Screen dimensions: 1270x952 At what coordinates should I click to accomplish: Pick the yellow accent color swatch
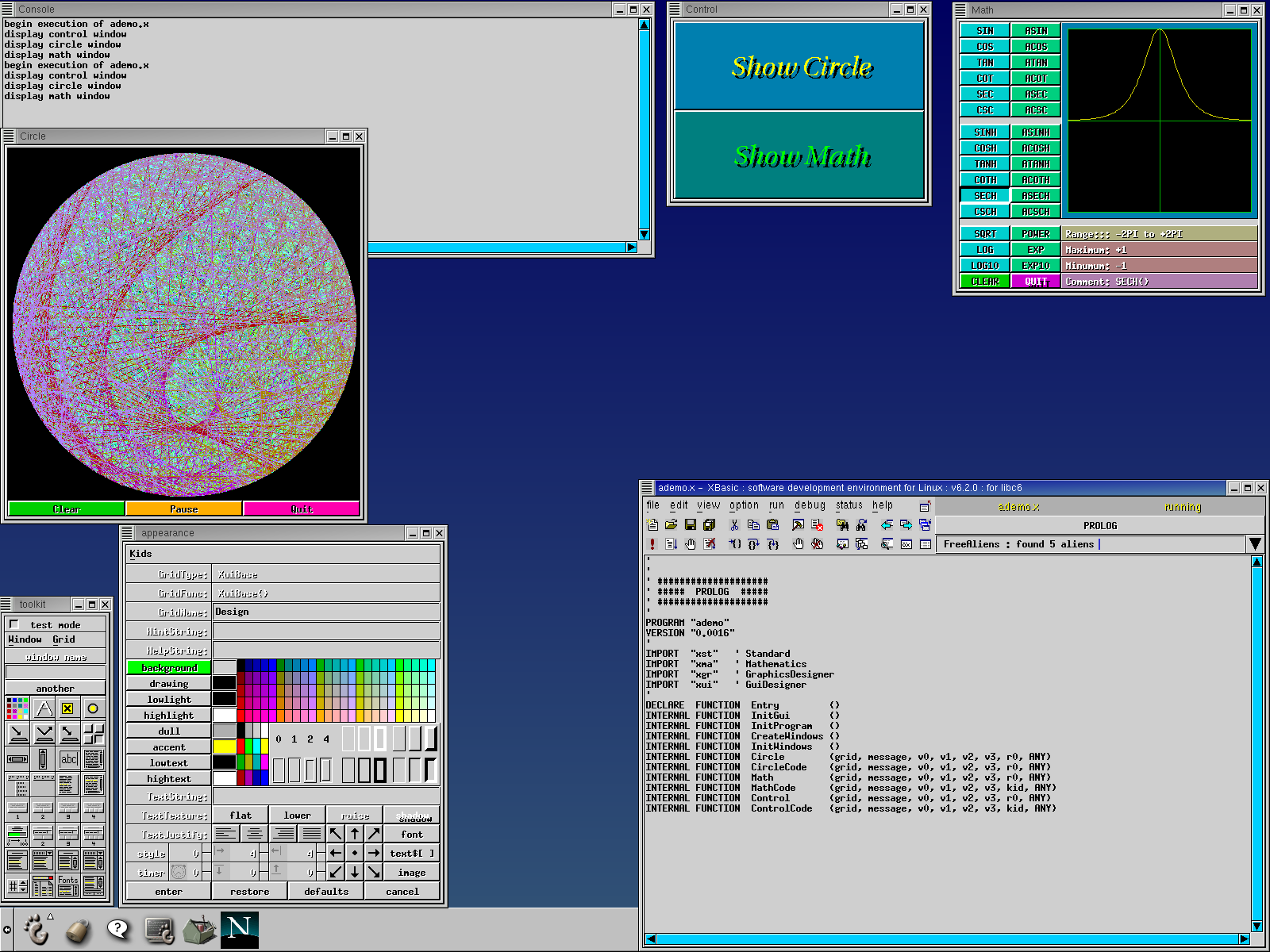click(224, 747)
